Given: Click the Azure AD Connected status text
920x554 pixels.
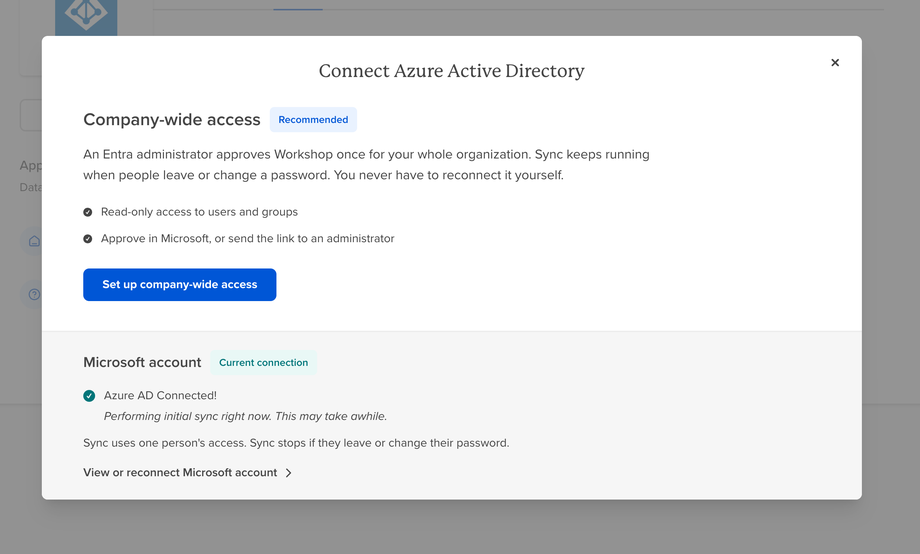Looking at the screenshot, I should 160,396.
